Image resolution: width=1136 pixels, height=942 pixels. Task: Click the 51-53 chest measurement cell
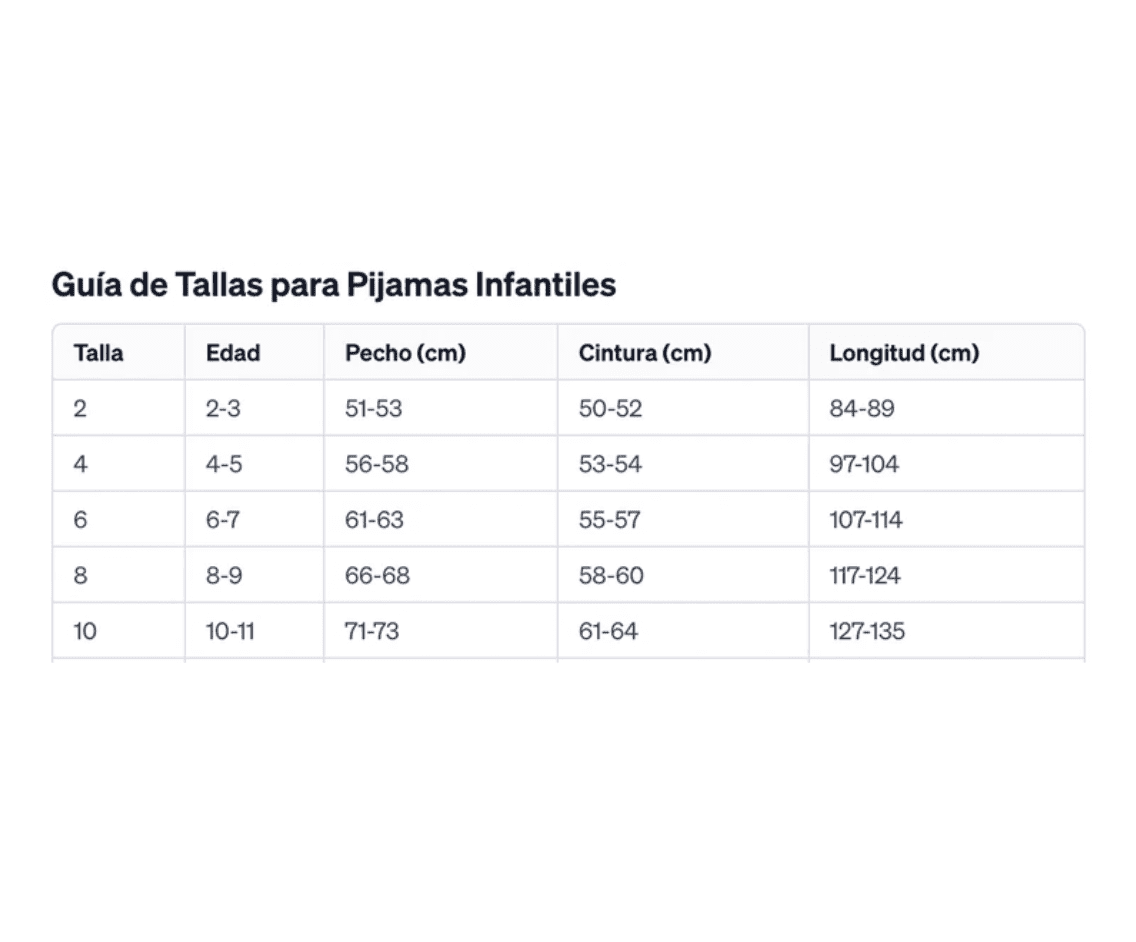pos(373,408)
